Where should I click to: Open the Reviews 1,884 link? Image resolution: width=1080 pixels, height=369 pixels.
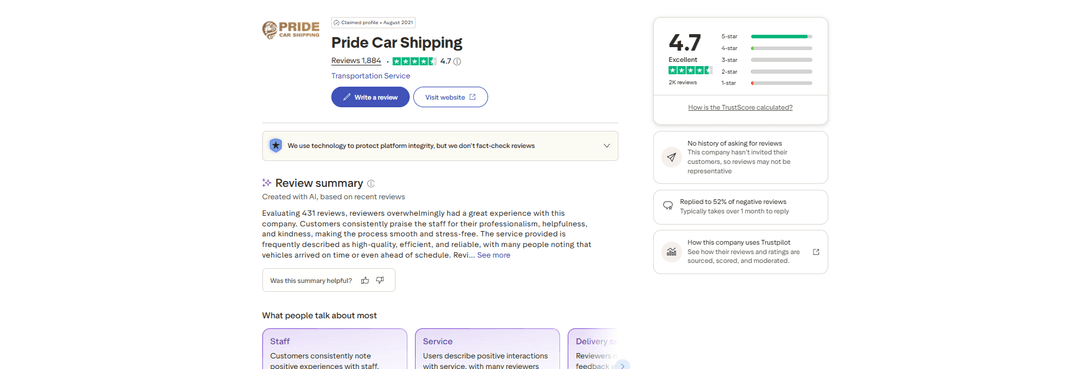(356, 61)
